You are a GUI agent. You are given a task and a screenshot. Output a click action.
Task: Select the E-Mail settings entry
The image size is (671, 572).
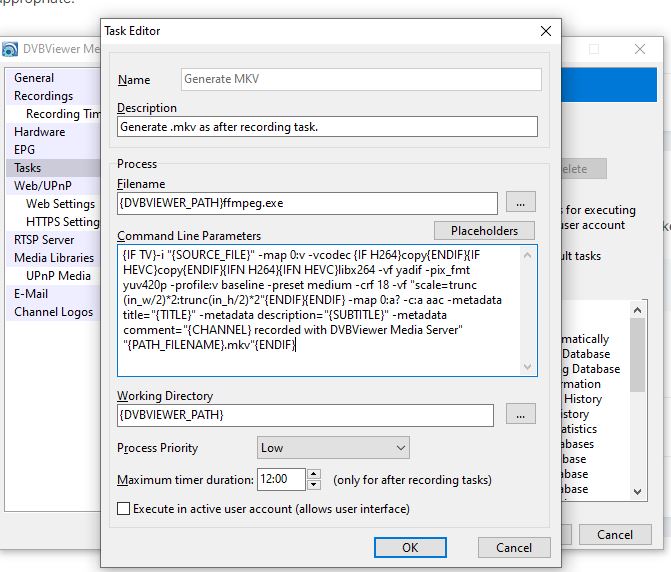coord(31,294)
